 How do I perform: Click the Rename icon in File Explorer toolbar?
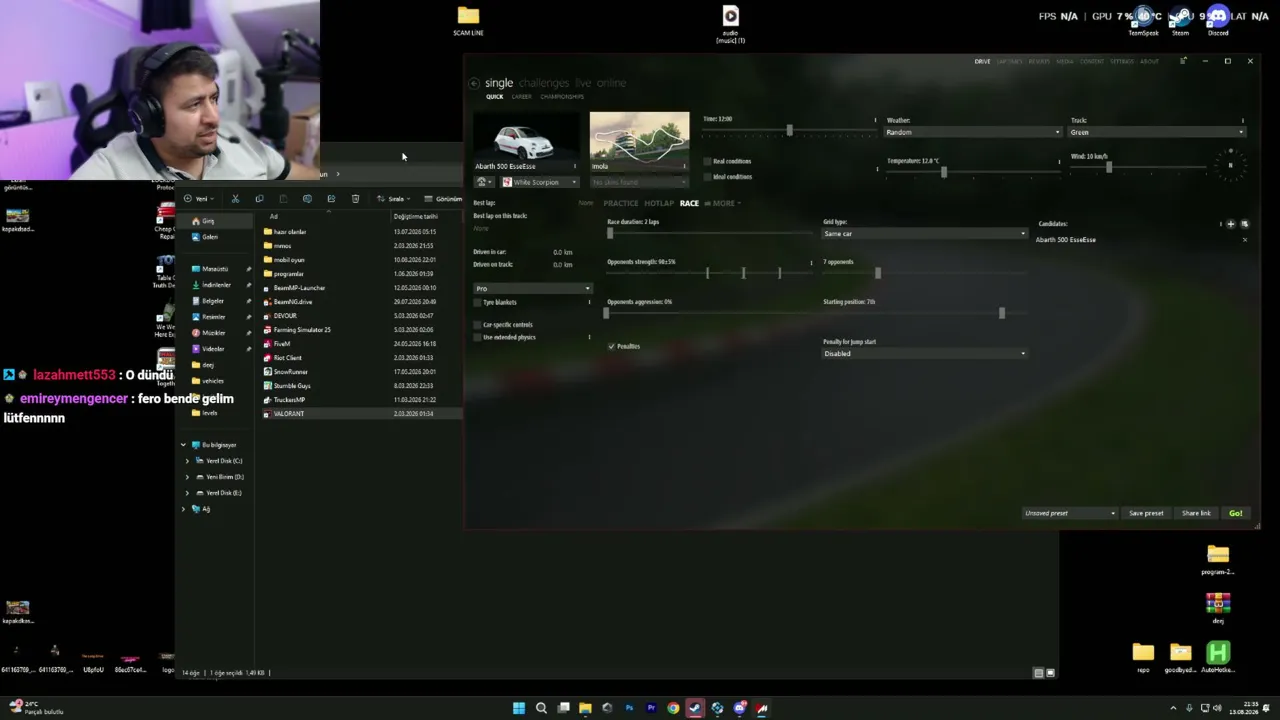[307, 199]
